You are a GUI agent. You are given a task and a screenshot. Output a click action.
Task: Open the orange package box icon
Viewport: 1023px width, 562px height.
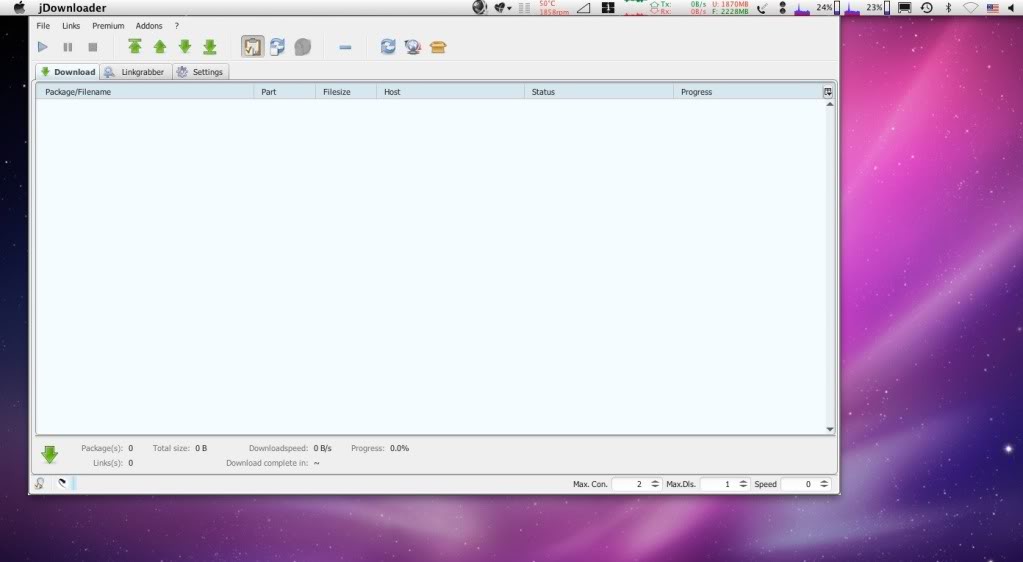pos(438,47)
